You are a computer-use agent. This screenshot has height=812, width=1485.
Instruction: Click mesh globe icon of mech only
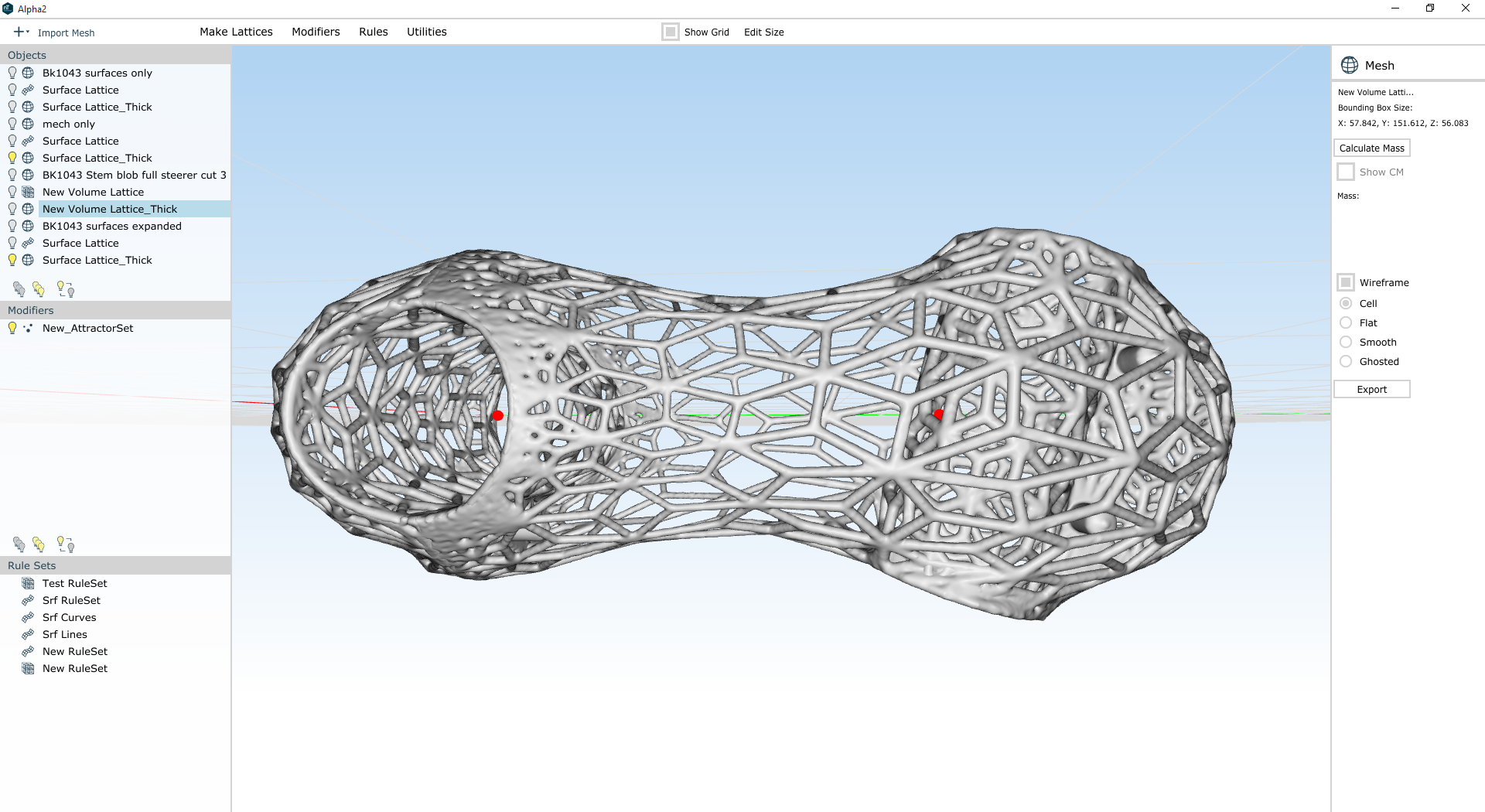tap(28, 124)
